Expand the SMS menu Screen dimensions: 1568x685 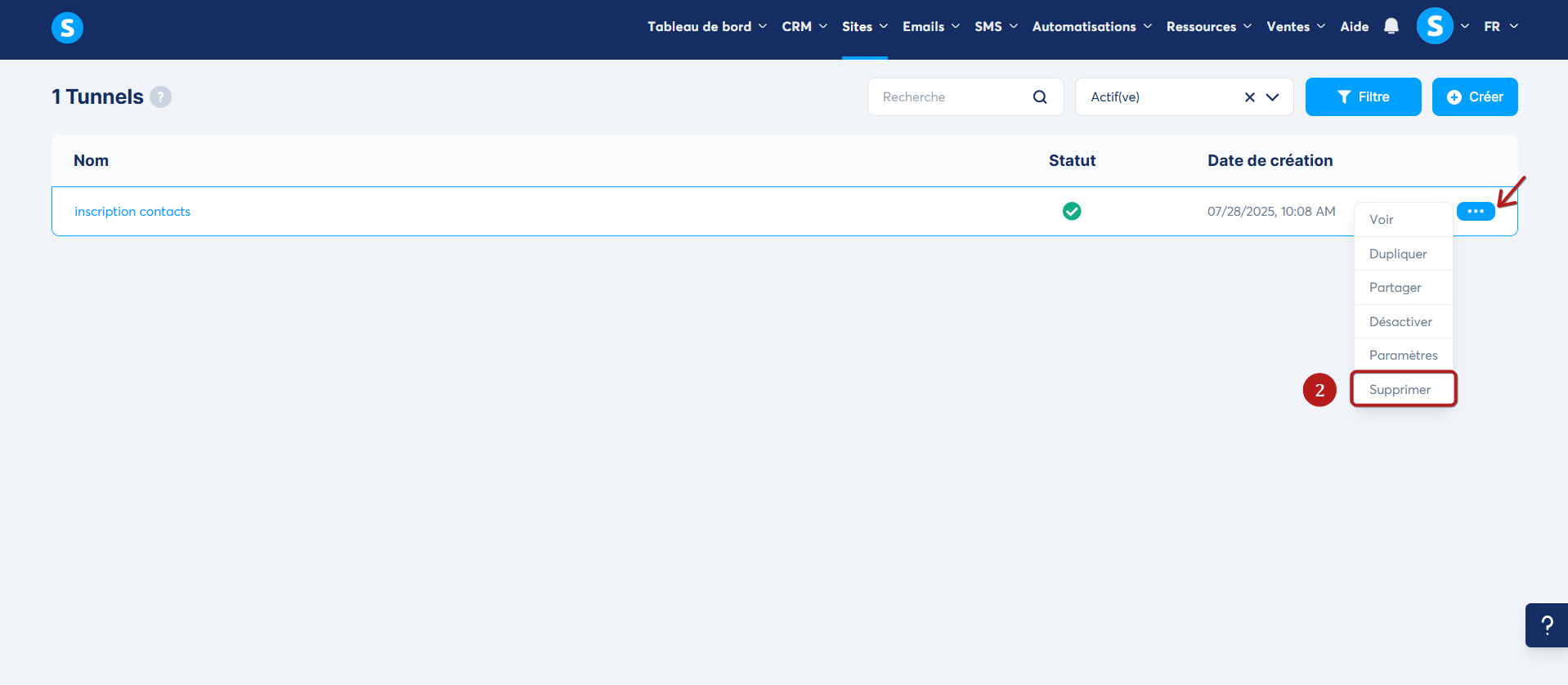point(996,26)
